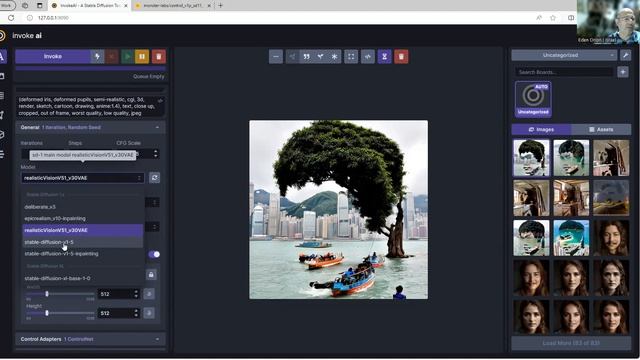Toggle the purple switch beside stable-diffusion-v1-5-inpainting row
The height and width of the screenshot is (360, 640).
[x=154, y=254]
